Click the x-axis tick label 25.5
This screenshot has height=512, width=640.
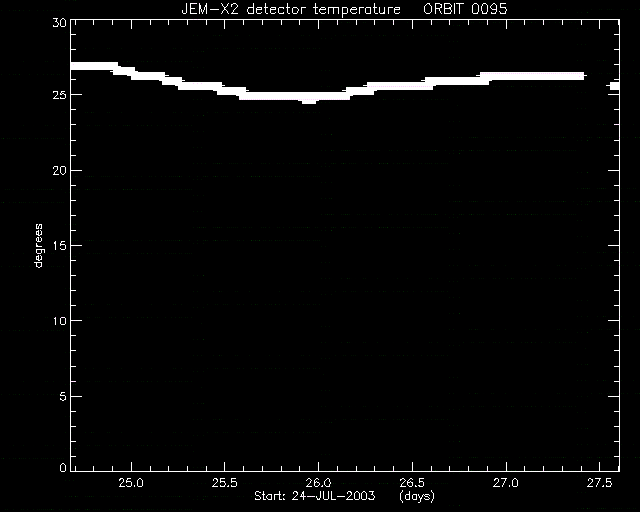pos(225,483)
